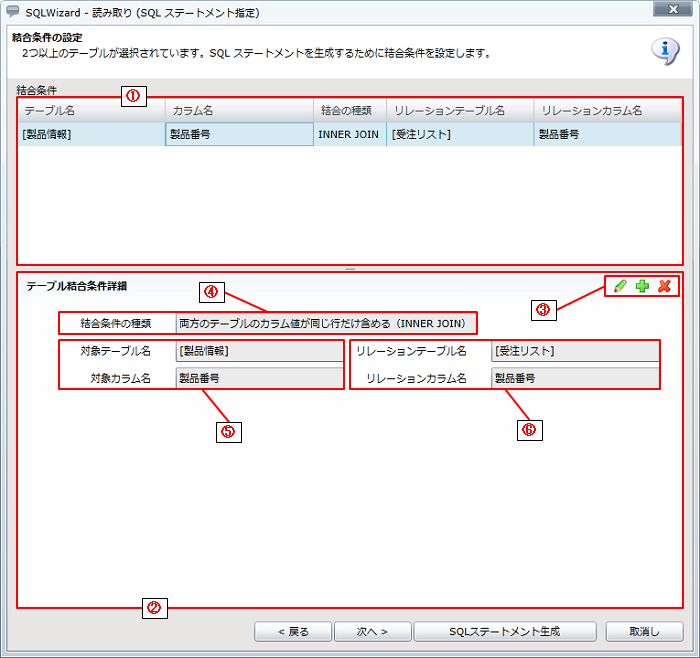Click the リレーションテーブル名 field
Image resolution: width=700 pixels, height=658 pixels.
(574, 351)
